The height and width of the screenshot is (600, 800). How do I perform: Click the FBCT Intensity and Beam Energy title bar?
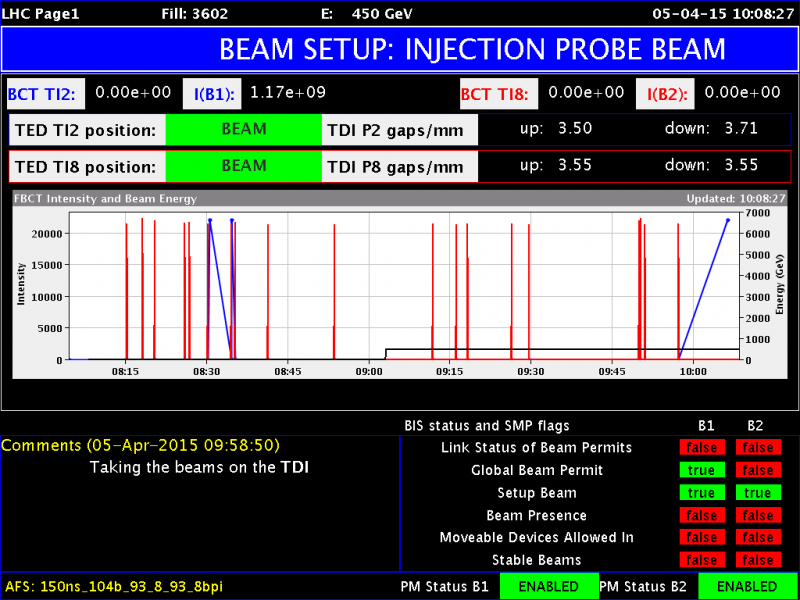(x=400, y=198)
